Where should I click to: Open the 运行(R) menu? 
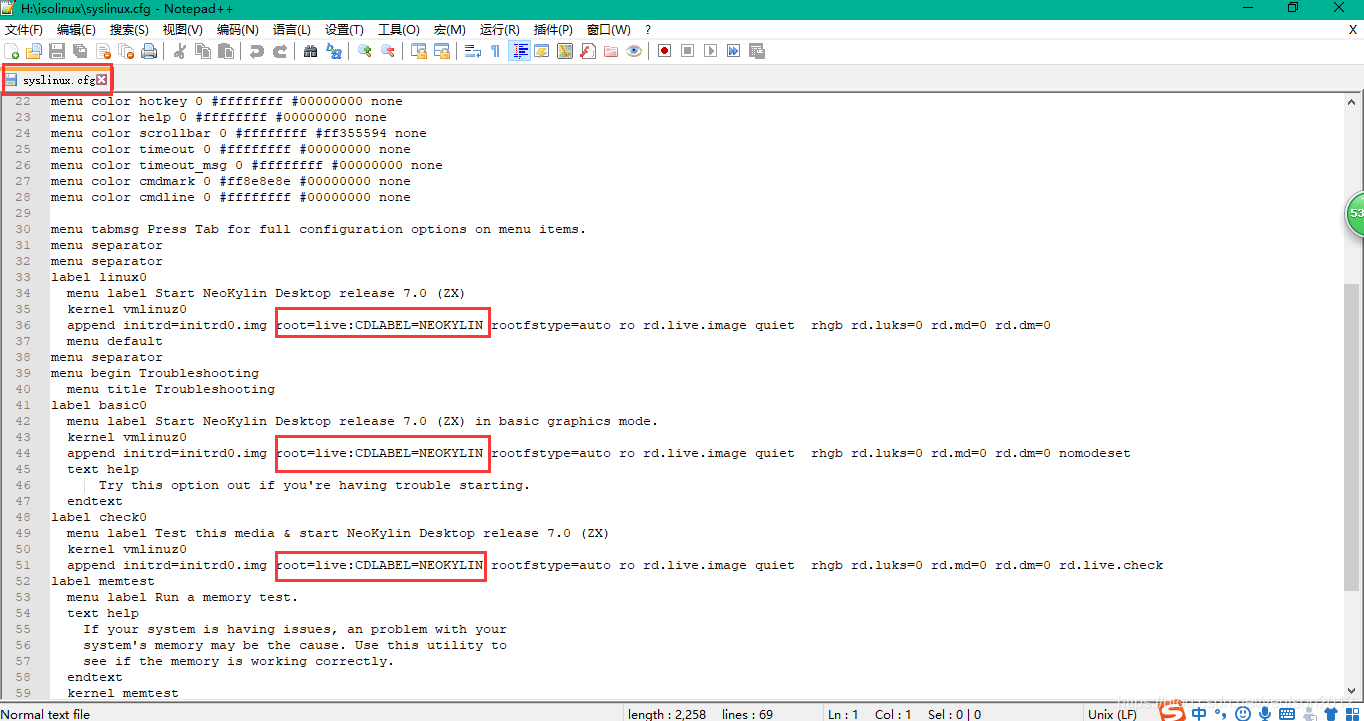500,30
